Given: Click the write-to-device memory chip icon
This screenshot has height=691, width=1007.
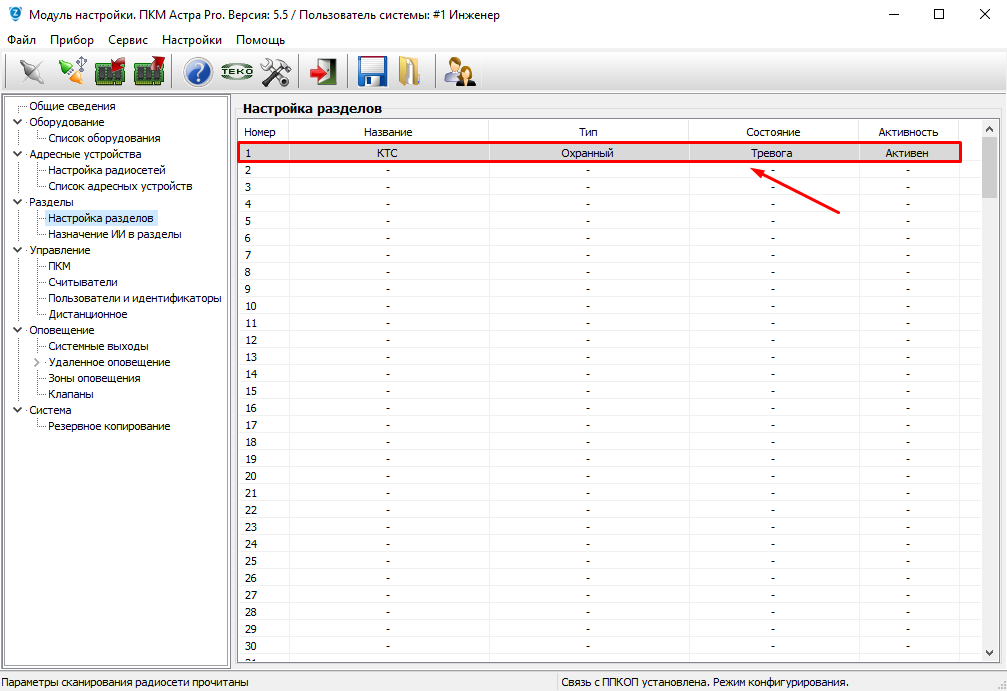Looking at the screenshot, I should point(149,72).
